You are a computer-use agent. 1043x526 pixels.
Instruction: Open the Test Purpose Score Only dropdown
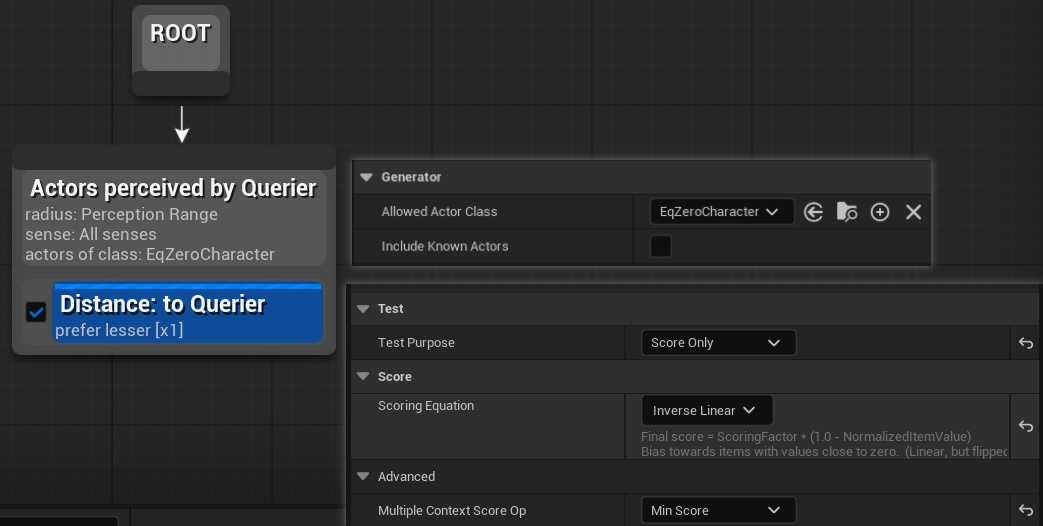coord(717,343)
